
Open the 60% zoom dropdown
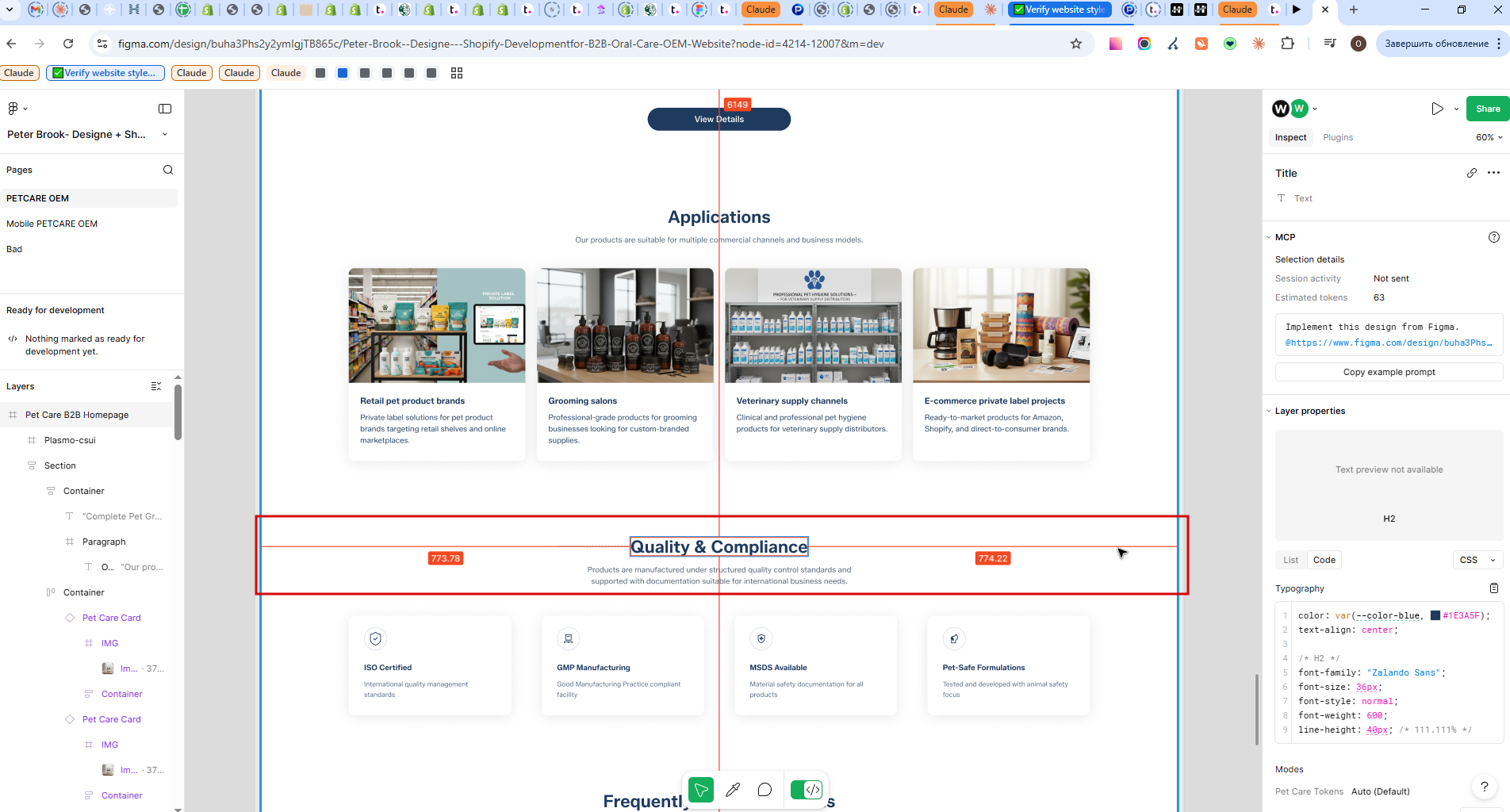coord(1489,137)
